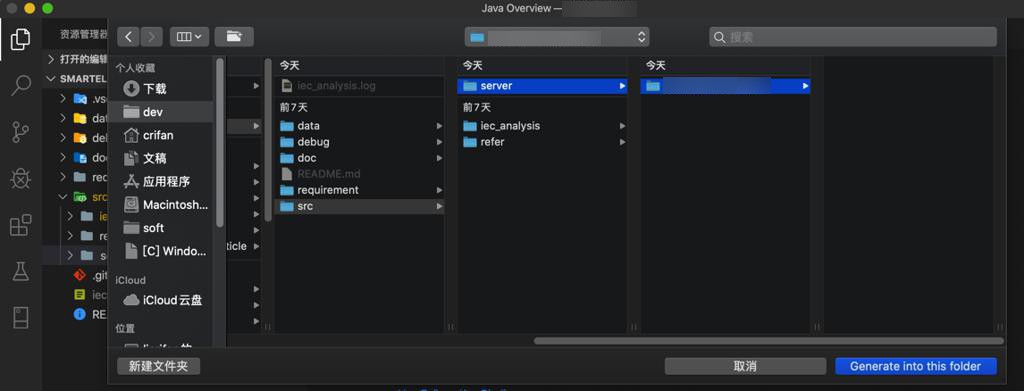
Task: Collapse the SMARTEL project root in explorer
Action: (x=52, y=78)
